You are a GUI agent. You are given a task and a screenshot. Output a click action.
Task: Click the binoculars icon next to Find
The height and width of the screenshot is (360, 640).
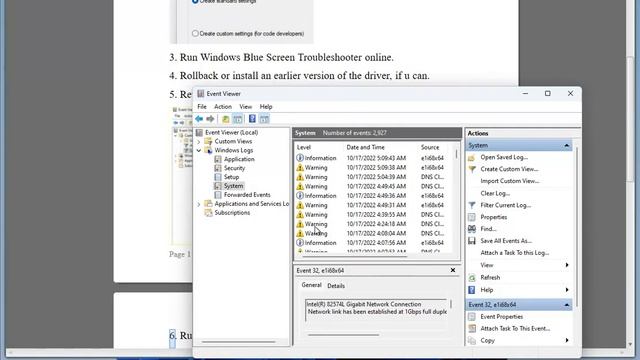tap(472, 229)
